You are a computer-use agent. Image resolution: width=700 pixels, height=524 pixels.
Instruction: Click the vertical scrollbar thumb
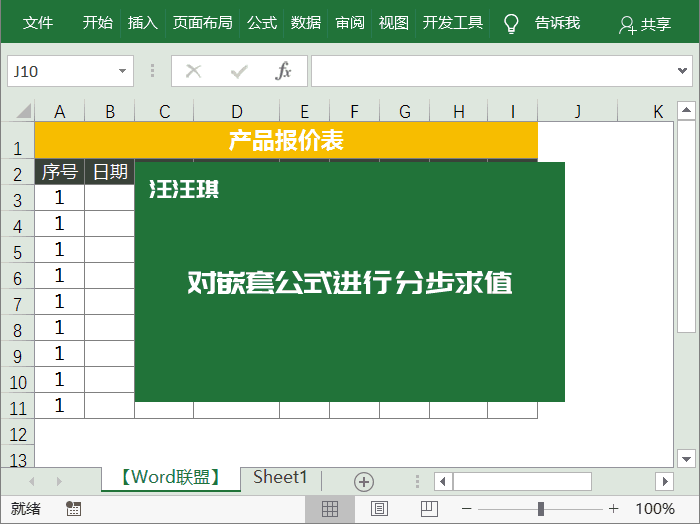(686, 226)
